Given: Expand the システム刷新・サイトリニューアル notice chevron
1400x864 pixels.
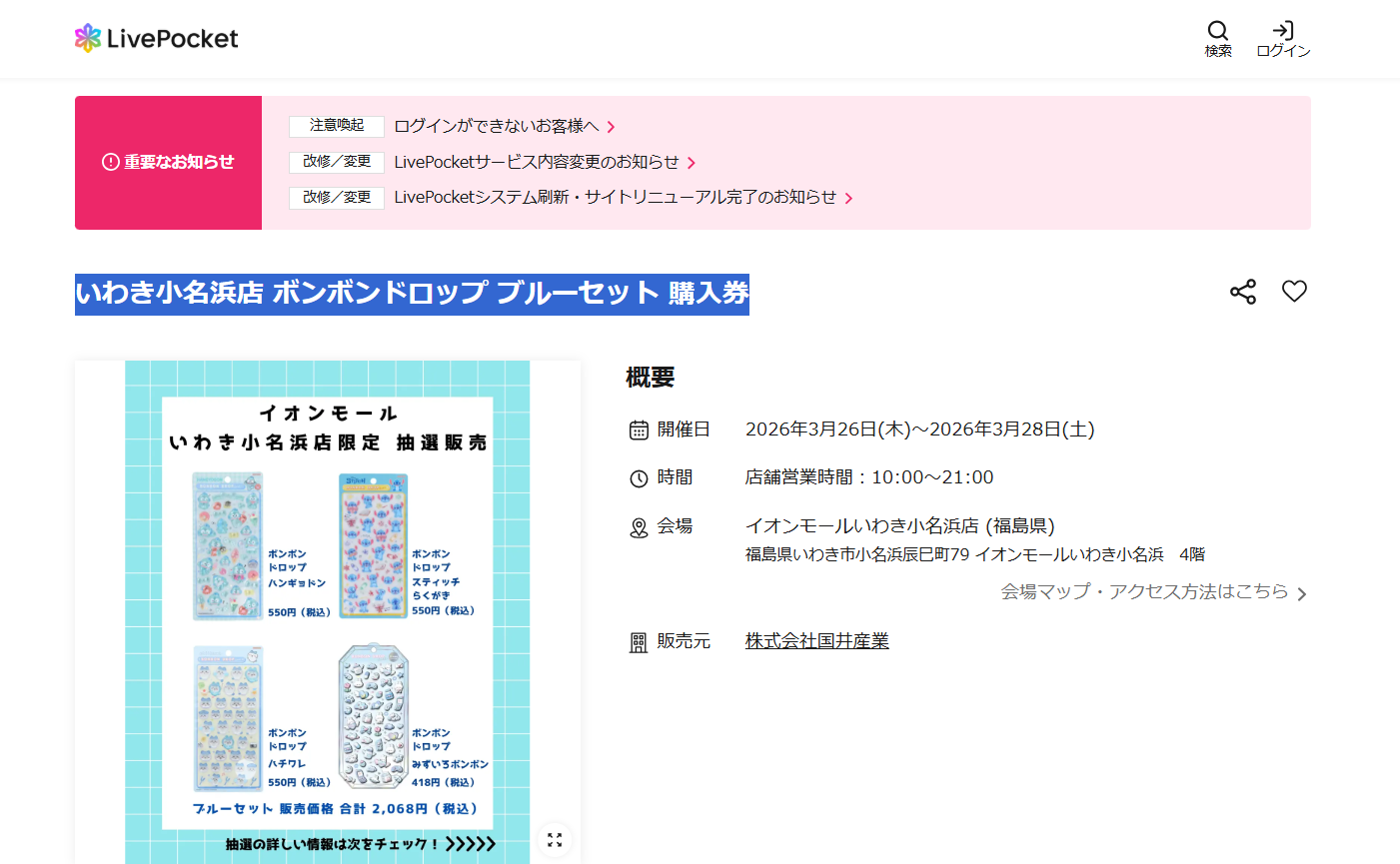Looking at the screenshot, I should point(849,198).
